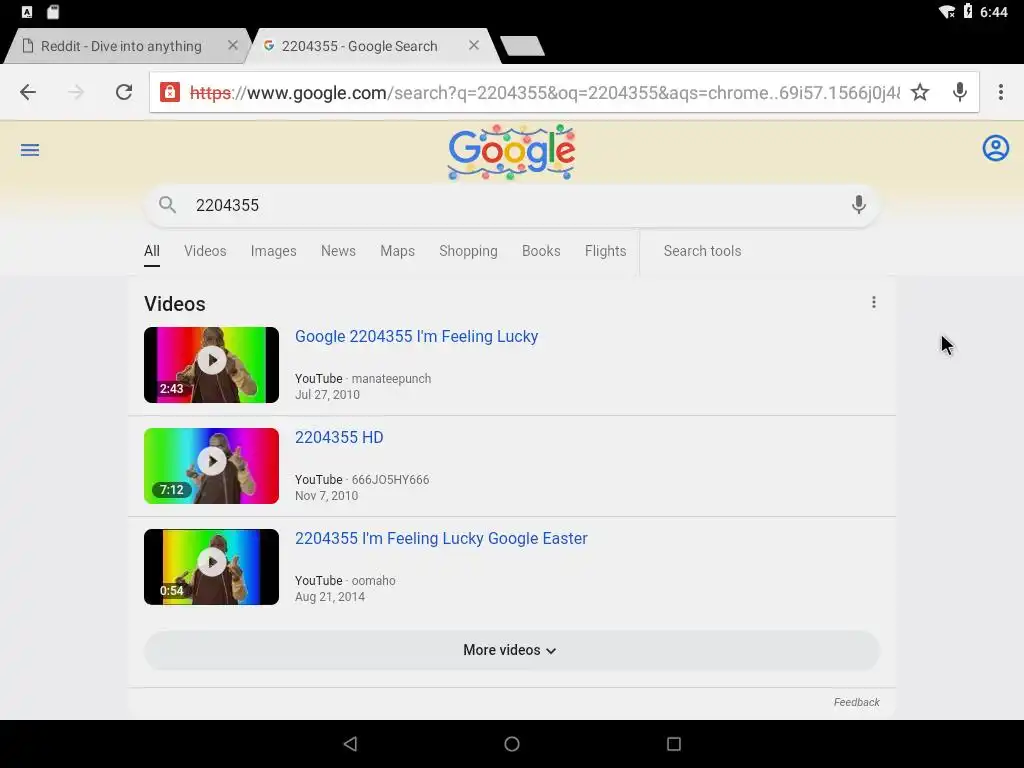
Task: Tap the SD card notification icon
Action: 54,12
